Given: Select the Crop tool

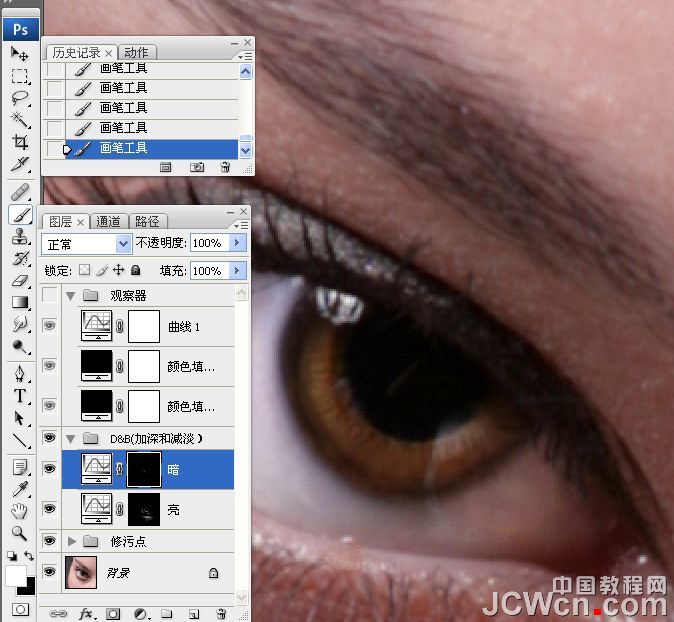Looking at the screenshot, I should click(19, 143).
